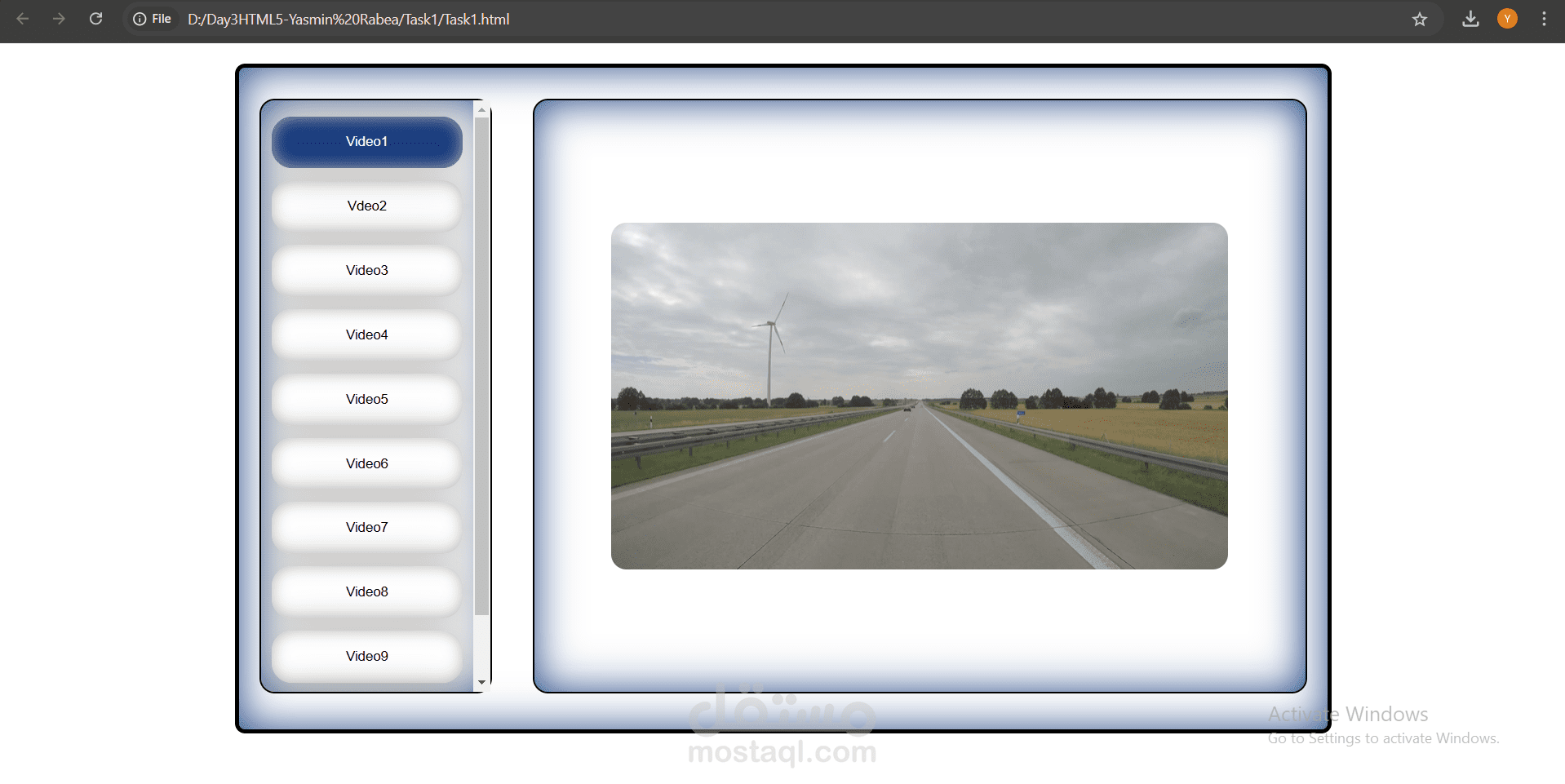The image size is (1565, 784).
Task: Click the highway video frame
Action: click(x=919, y=395)
